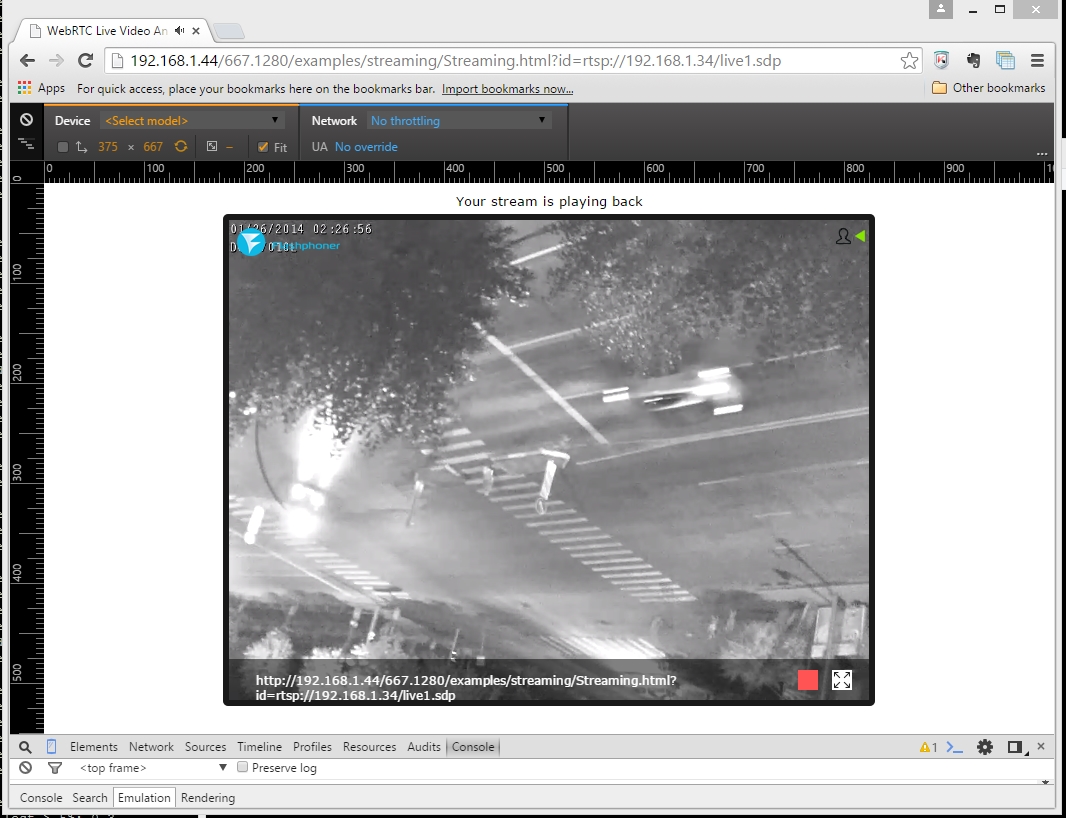
Task: Switch to the Network panel
Action: click(x=151, y=747)
